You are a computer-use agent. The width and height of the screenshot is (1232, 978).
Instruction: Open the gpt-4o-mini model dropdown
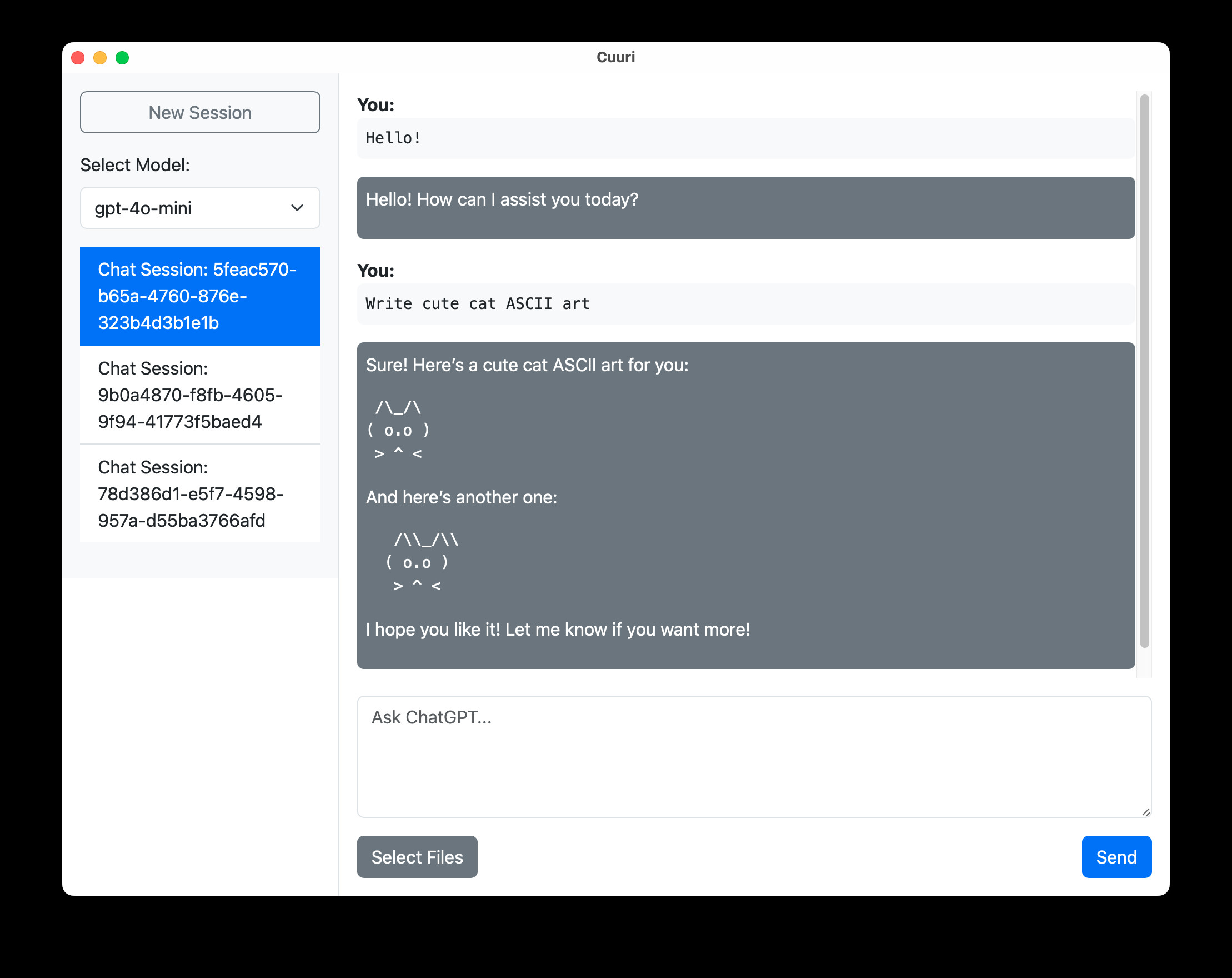click(x=188, y=208)
